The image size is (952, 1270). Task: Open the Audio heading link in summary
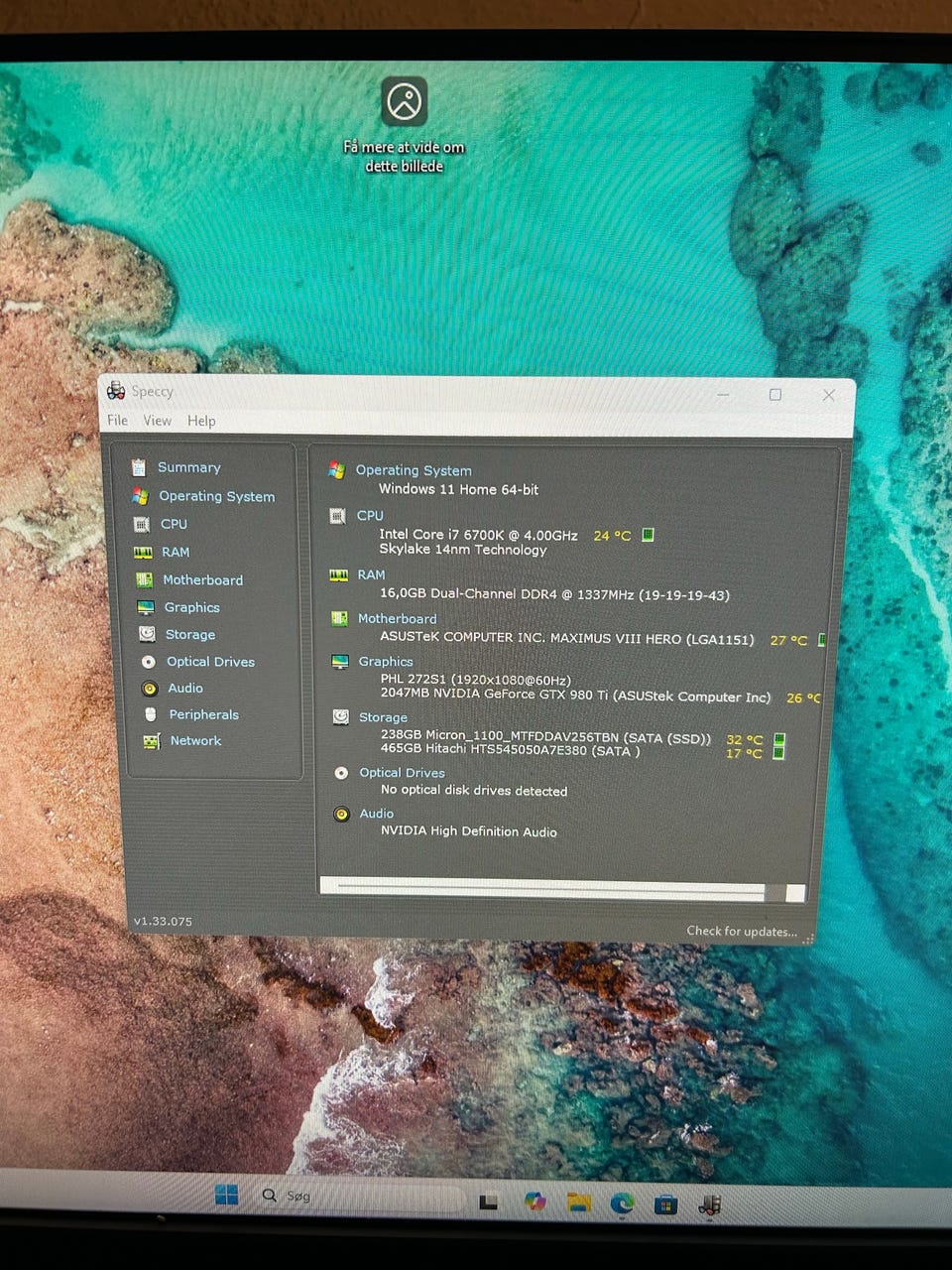376,814
